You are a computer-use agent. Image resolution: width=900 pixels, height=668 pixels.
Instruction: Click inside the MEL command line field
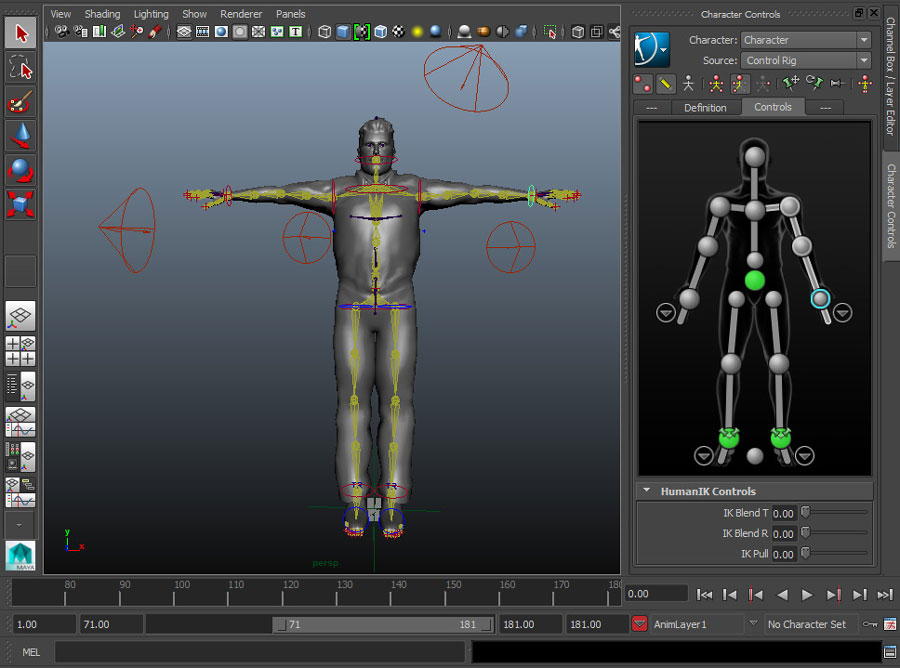click(x=260, y=652)
